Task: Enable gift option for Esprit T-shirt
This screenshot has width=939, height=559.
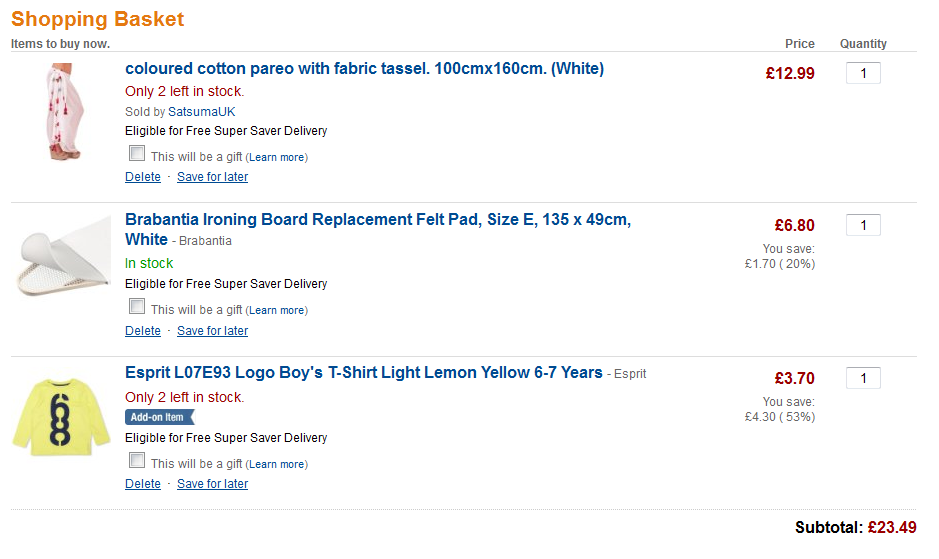Action: (x=137, y=461)
